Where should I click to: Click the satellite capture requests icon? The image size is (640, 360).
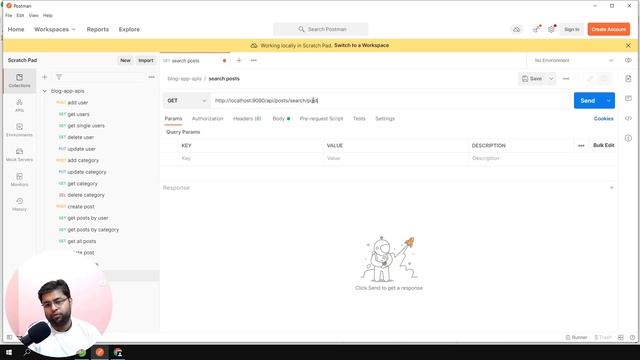click(x=536, y=29)
